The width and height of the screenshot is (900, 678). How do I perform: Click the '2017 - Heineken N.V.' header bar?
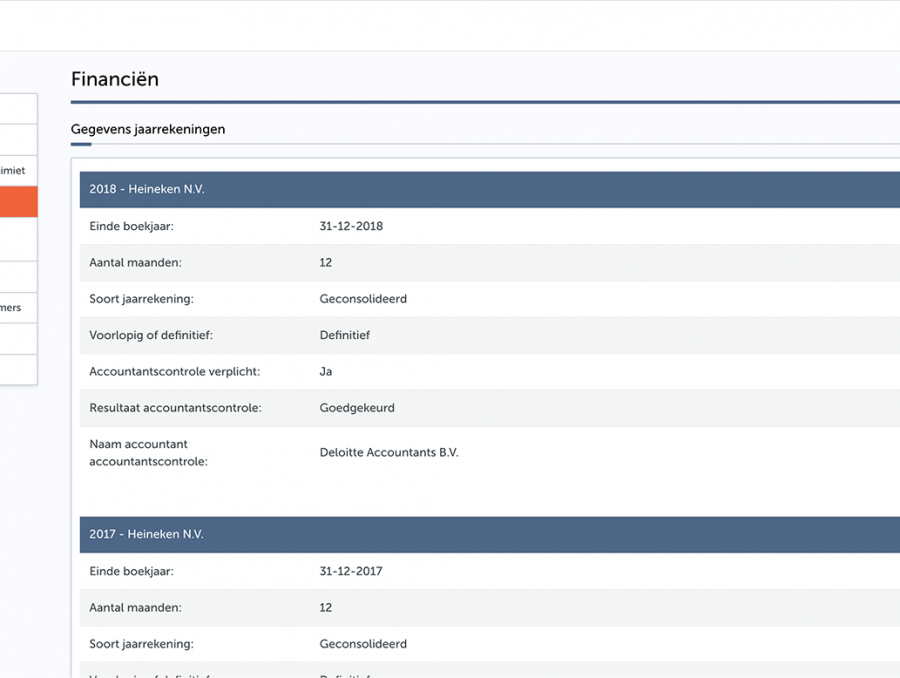(490, 534)
